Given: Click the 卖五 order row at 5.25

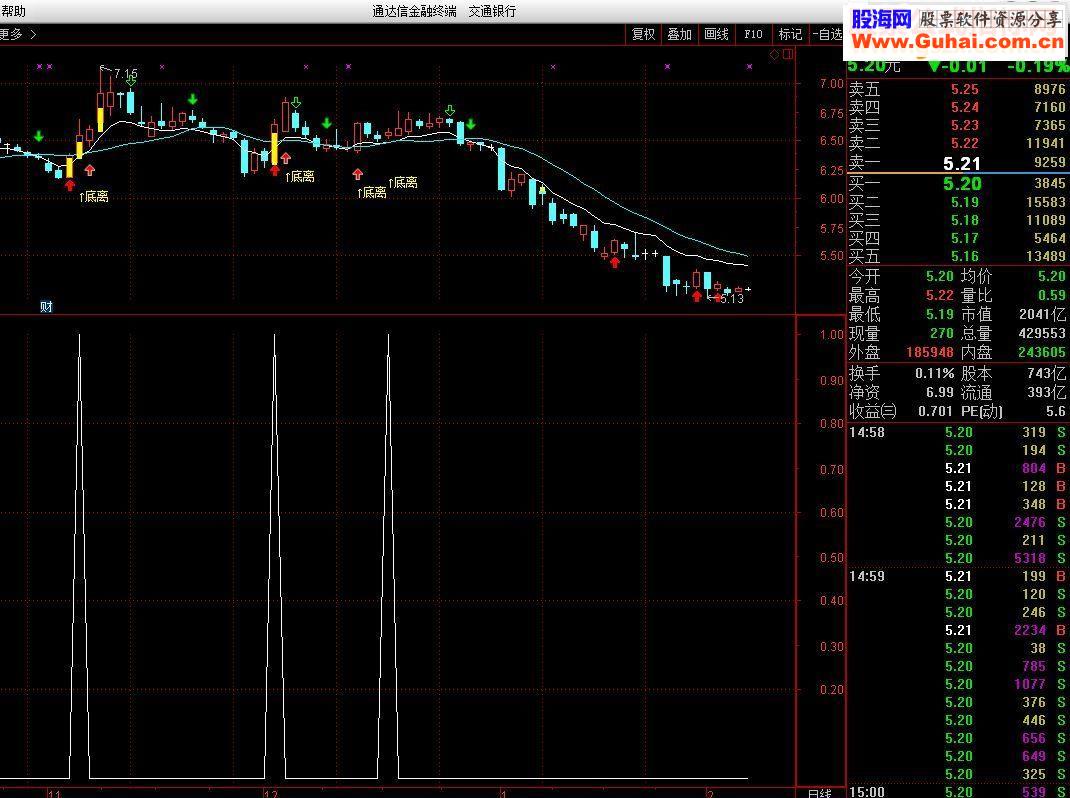Looking at the screenshot, I should (957, 89).
